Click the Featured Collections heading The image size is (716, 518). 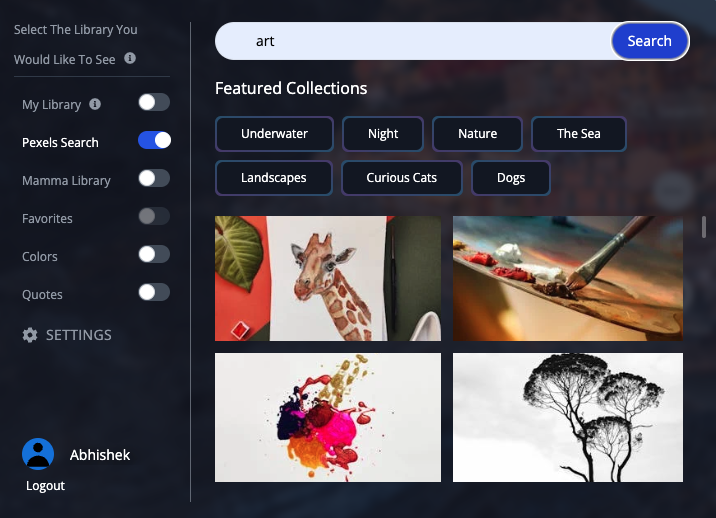click(x=291, y=88)
